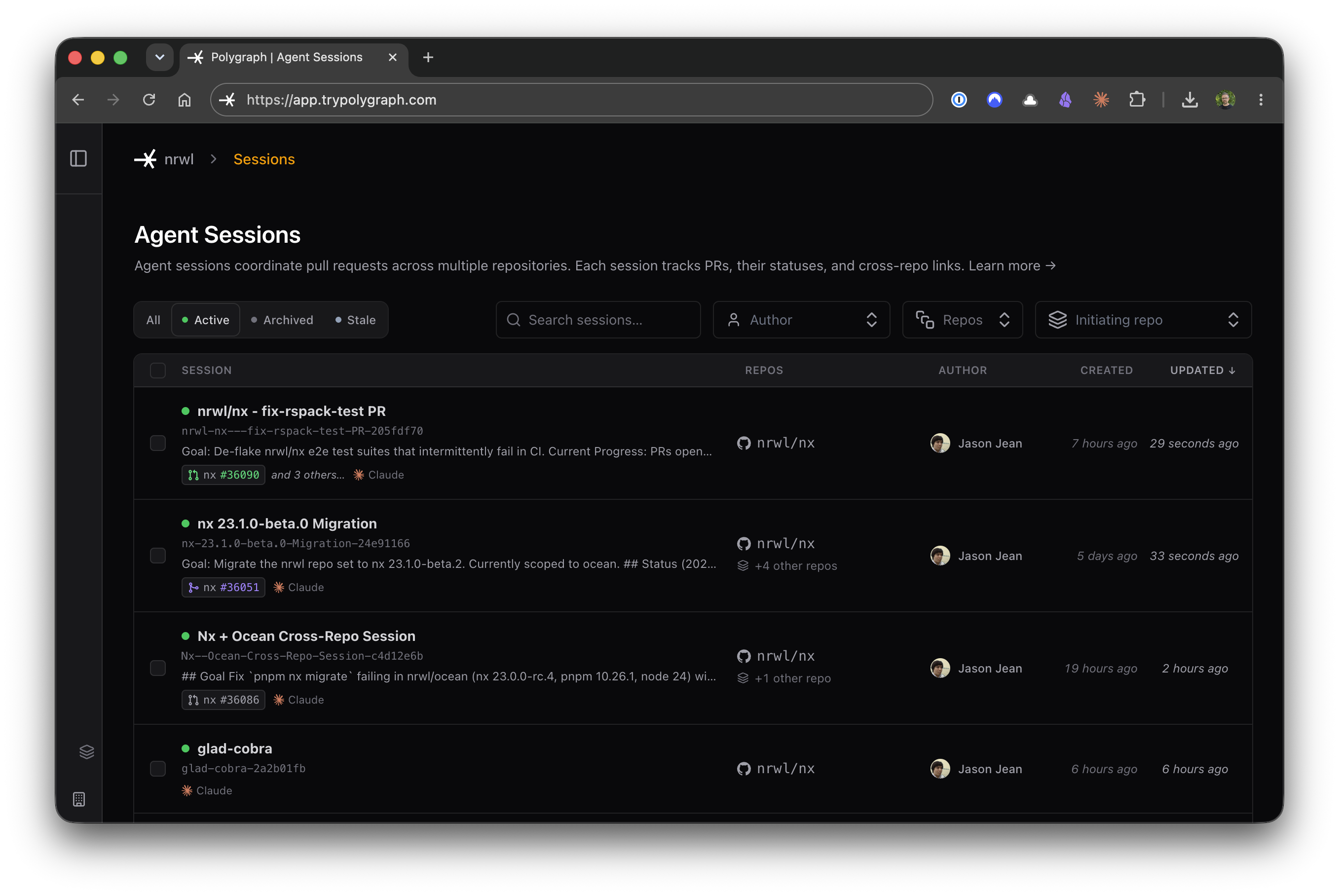Viewport: 1339px width, 896px height.
Task: Click "29 seconds ago" updated time
Action: [1194, 444]
